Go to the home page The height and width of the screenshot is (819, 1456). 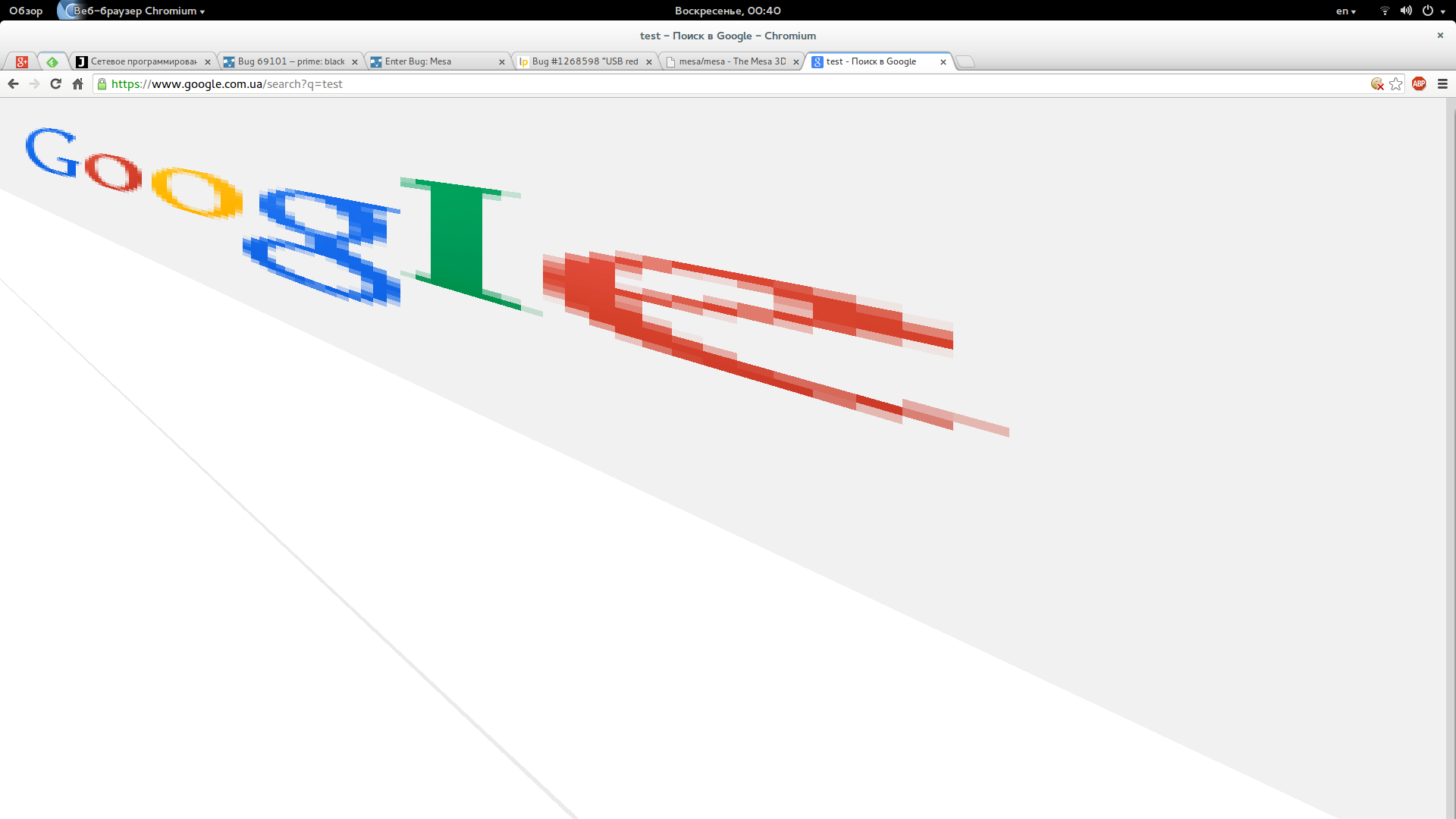pos(77,84)
